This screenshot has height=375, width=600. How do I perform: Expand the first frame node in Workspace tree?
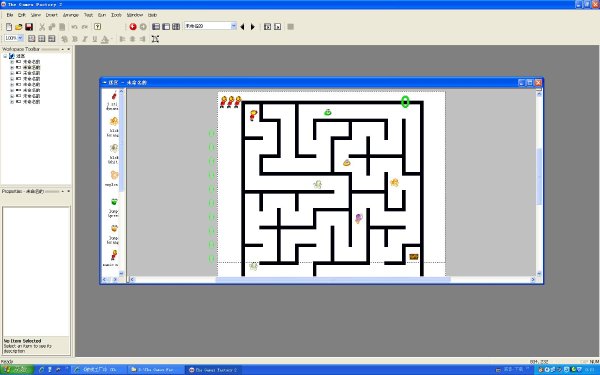(x=12, y=62)
